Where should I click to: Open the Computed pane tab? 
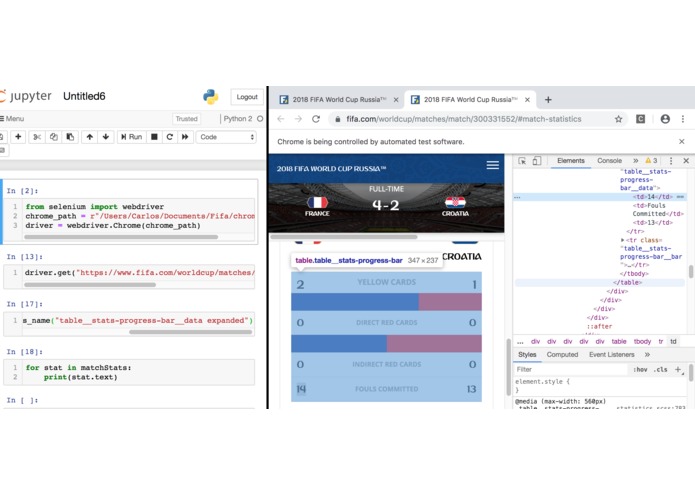click(562, 355)
